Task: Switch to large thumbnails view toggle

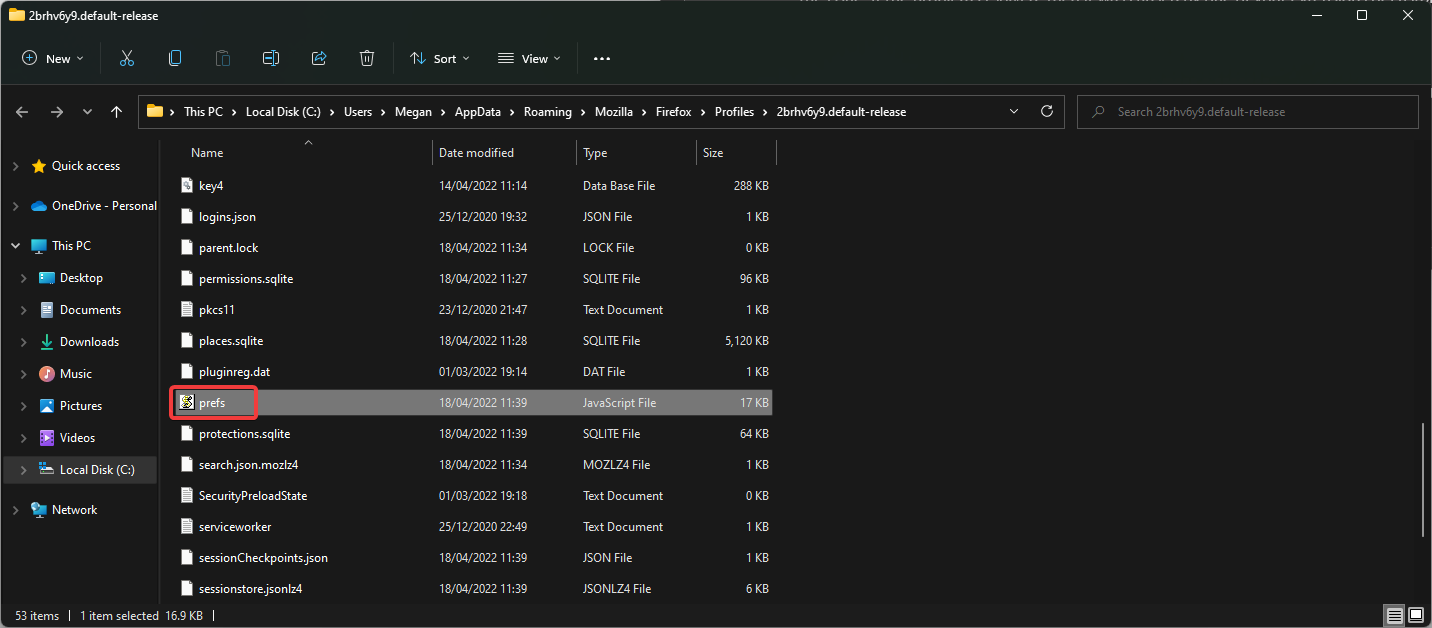Action: [x=1417, y=615]
